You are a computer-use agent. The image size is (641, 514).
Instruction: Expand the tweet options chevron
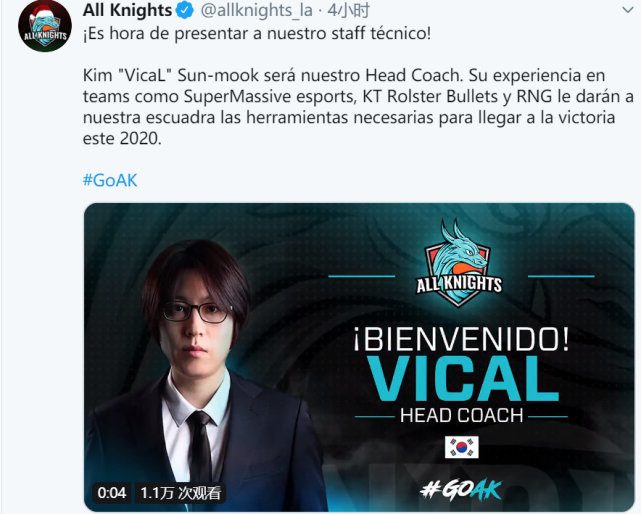click(x=627, y=10)
